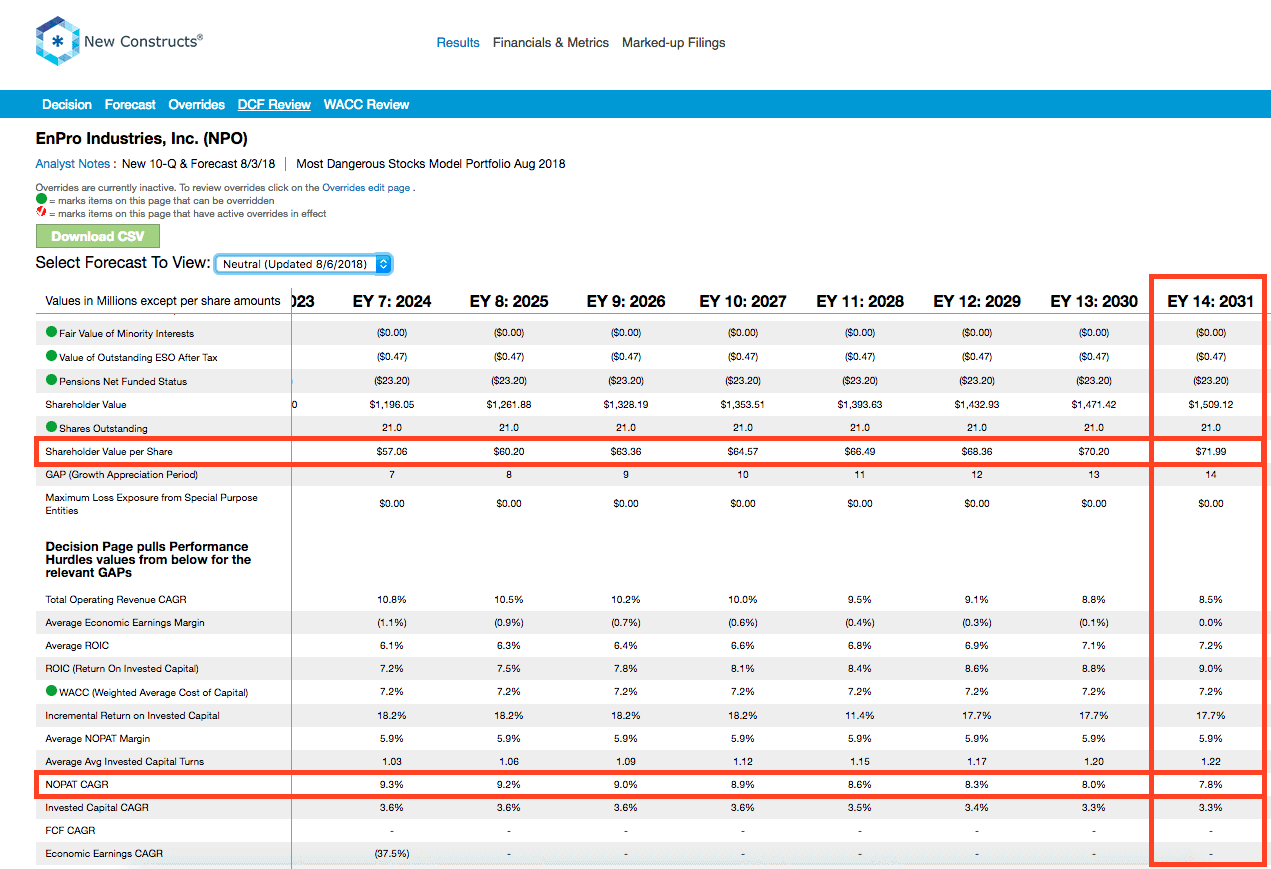Screen dimensions: 1271x869
Task: Click shareholder value $1,509.12 for 2031
Action: (x=1211, y=404)
